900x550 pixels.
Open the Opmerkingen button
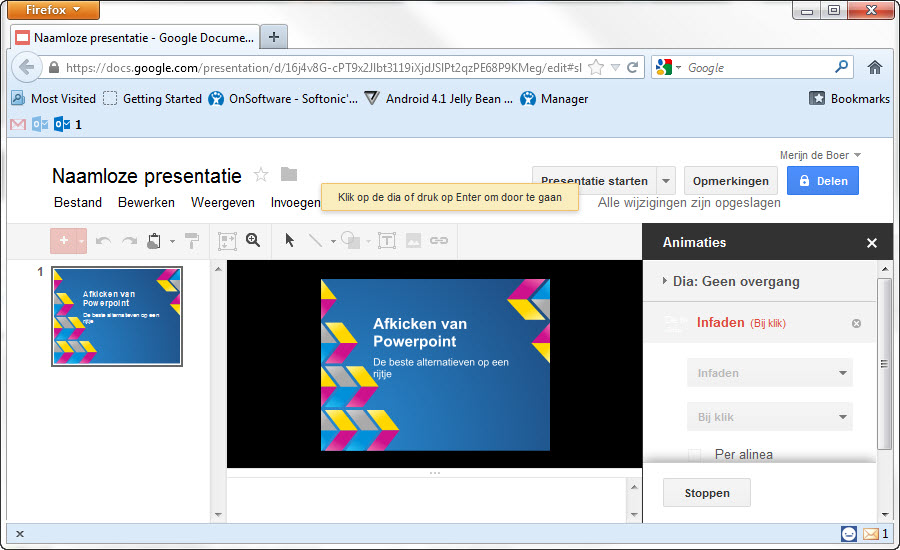click(x=731, y=181)
